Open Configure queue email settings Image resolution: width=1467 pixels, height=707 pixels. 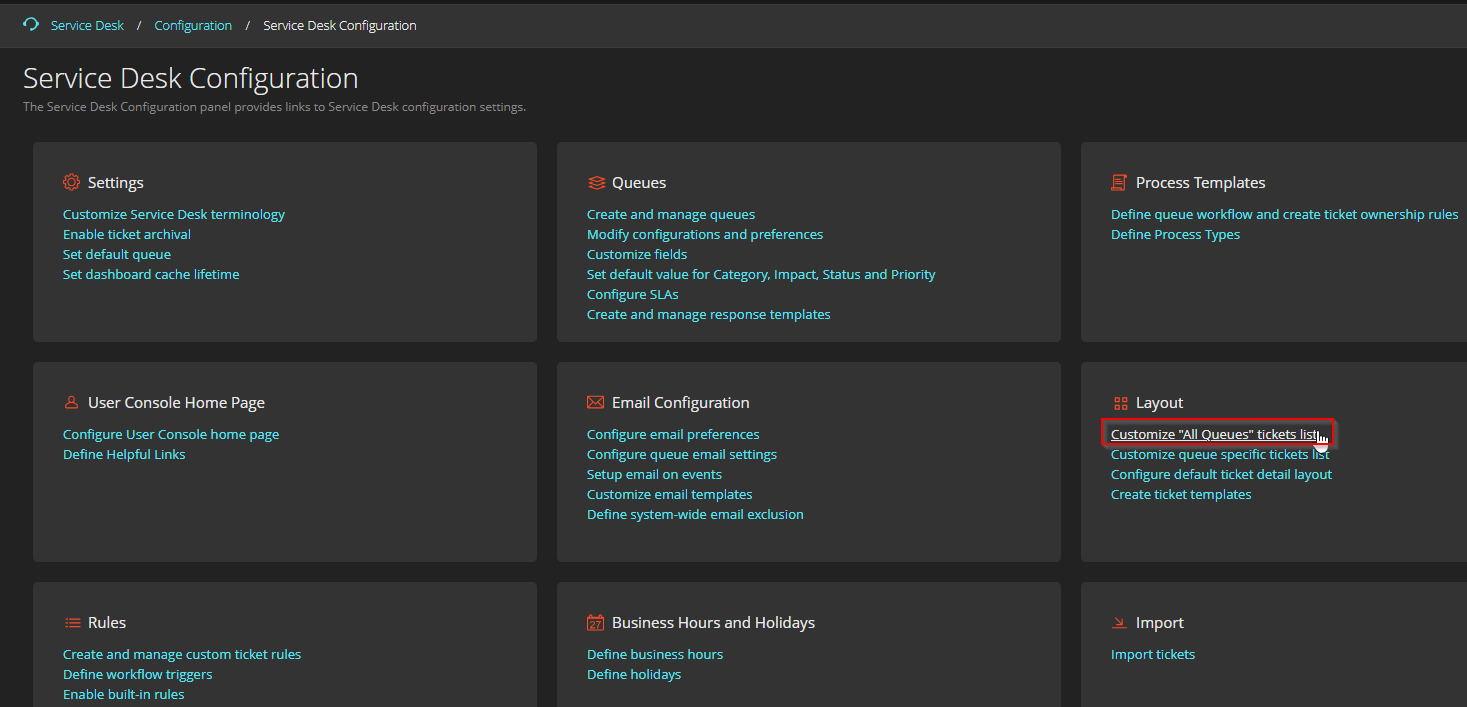point(682,453)
